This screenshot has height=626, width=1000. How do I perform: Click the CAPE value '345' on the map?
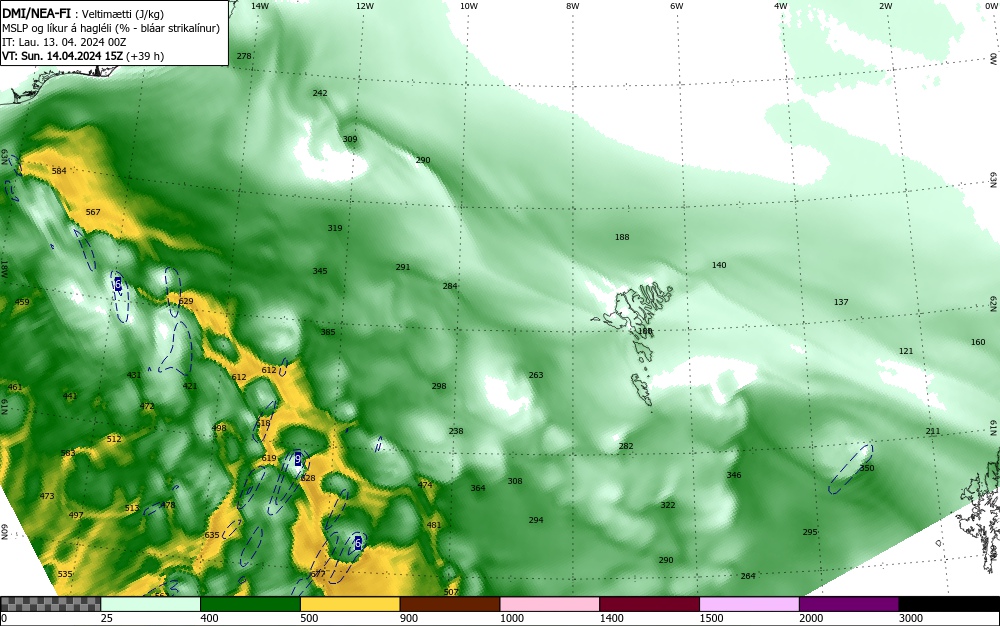coord(320,271)
